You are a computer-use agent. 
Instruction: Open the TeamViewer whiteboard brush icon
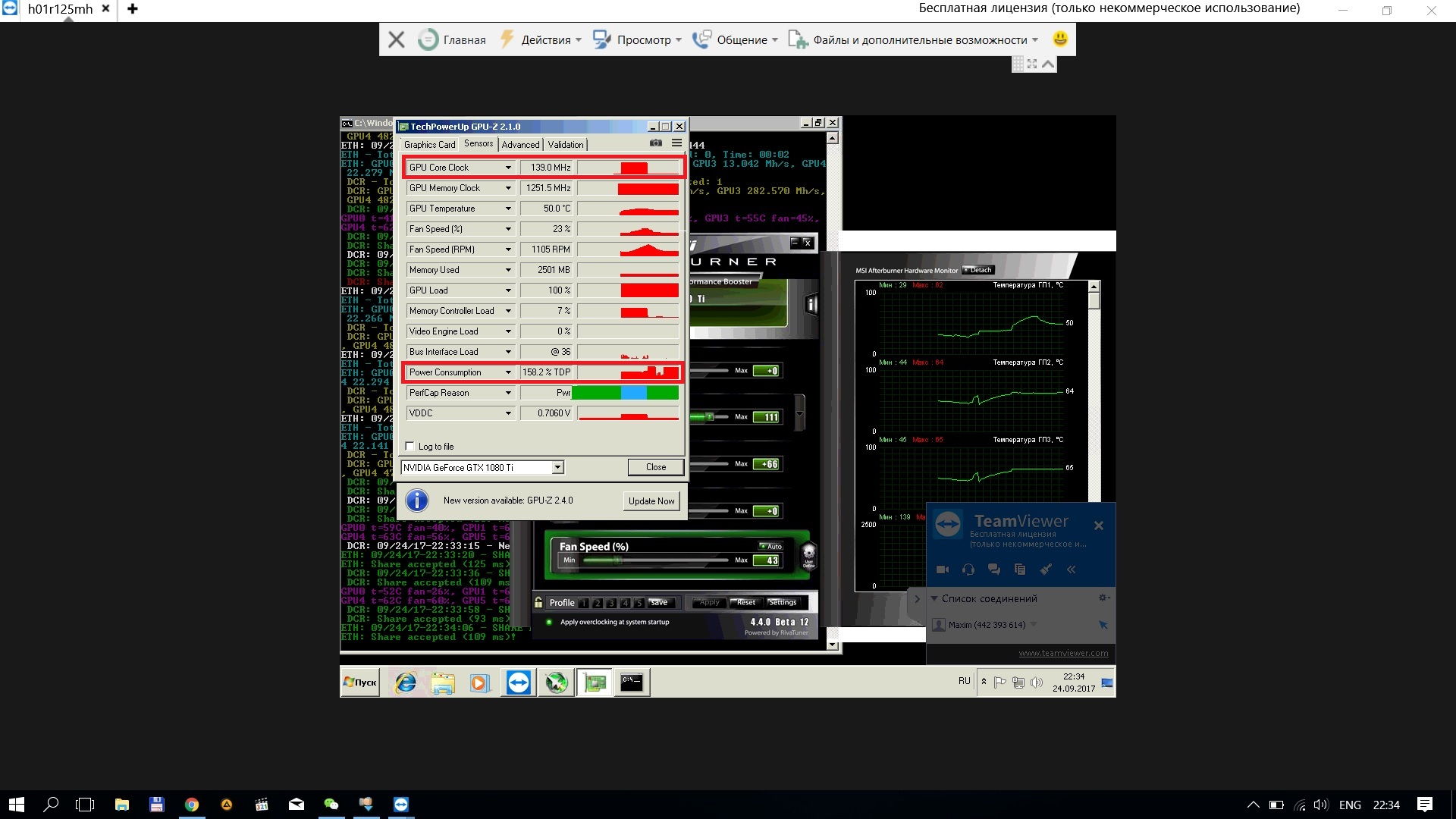point(1046,570)
